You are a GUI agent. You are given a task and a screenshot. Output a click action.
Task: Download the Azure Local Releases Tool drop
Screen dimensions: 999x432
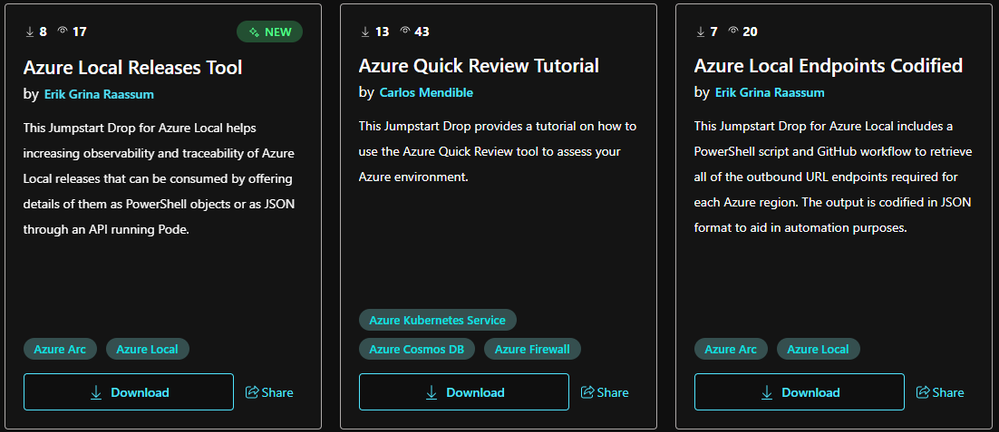click(129, 392)
